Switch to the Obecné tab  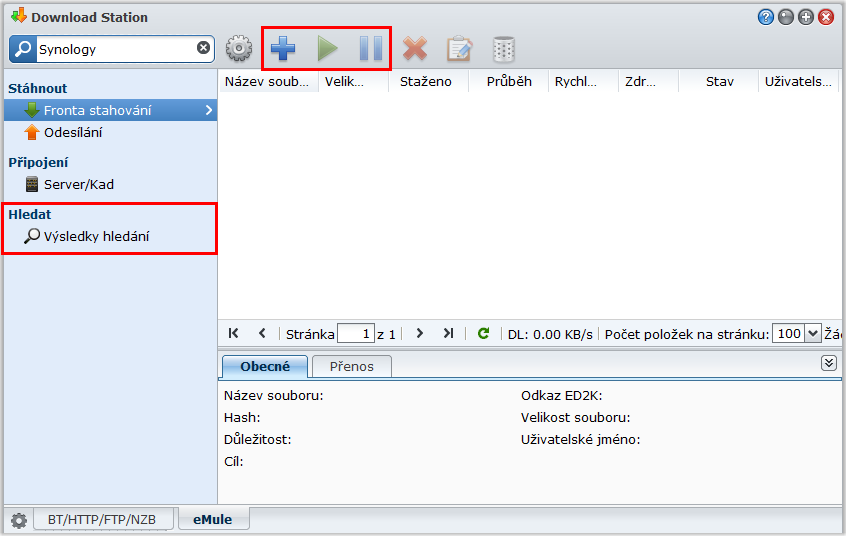pos(265,367)
